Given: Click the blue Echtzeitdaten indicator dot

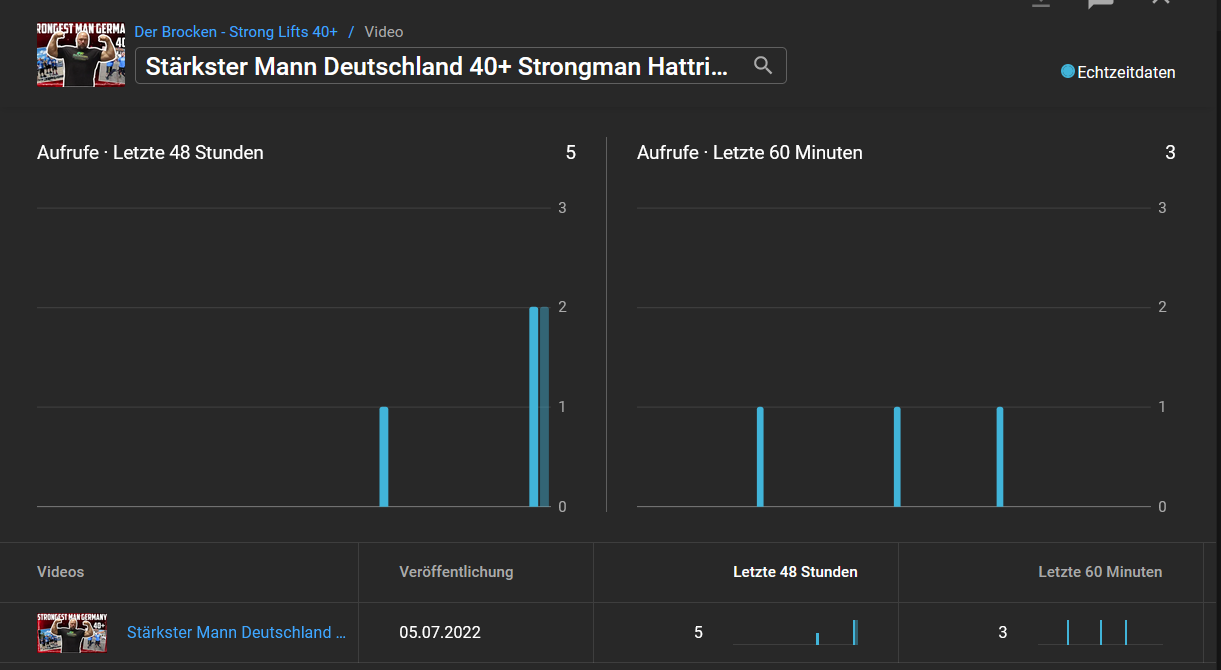Looking at the screenshot, I should pyautogui.click(x=1068, y=72).
